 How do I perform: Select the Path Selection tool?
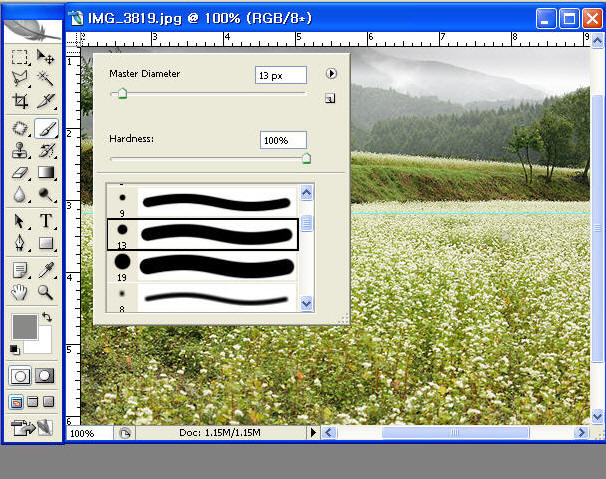click(x=19, y=221)
